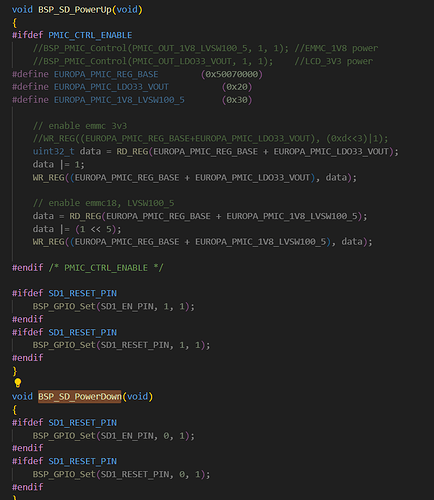Click the "data |= (1 << 5);" line
This screenshot has height=500, width=434.
(77, 229)
